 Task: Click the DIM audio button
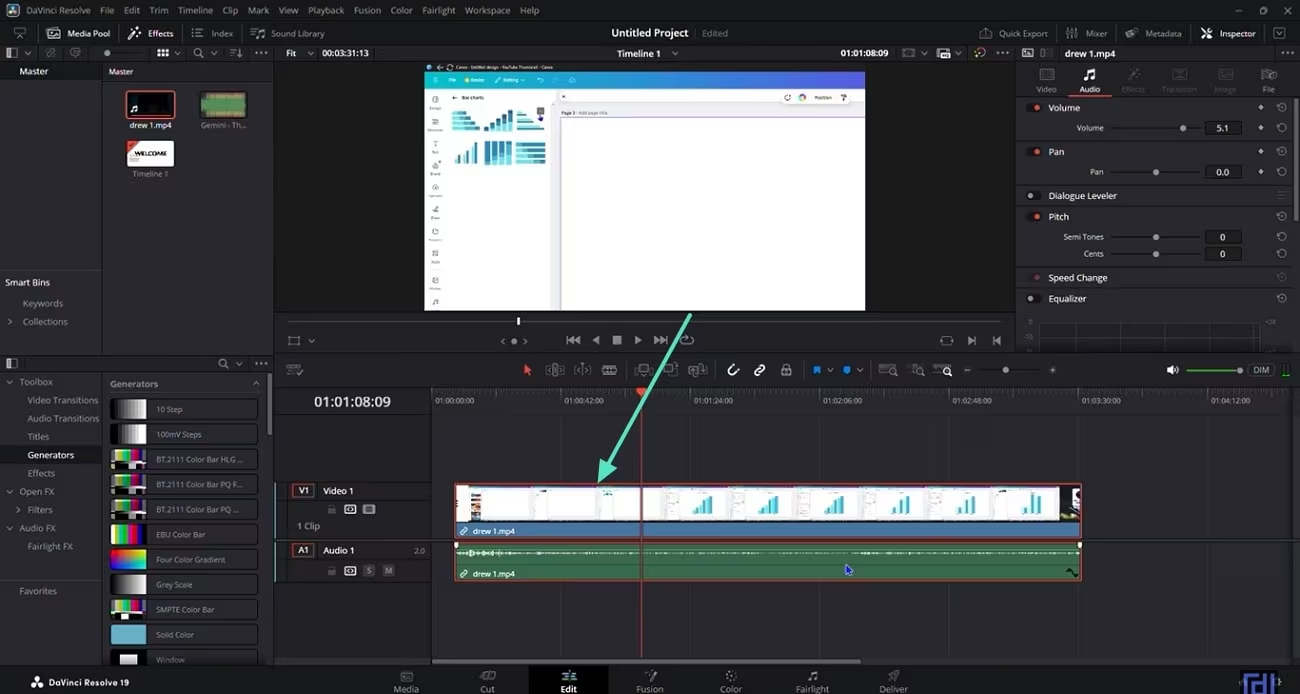click(1261, 370)
